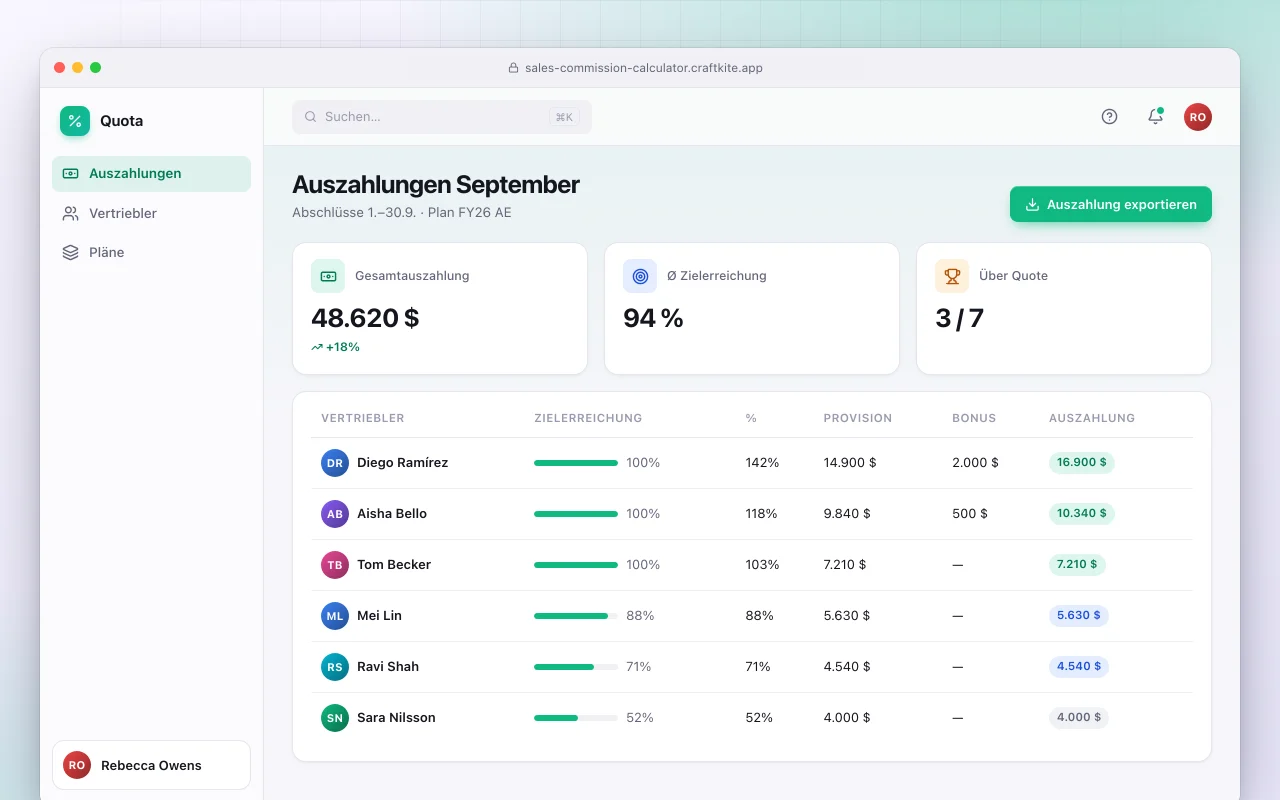
Task: Click Ravi Shah's RS avatar
Action: coord(335,667)
